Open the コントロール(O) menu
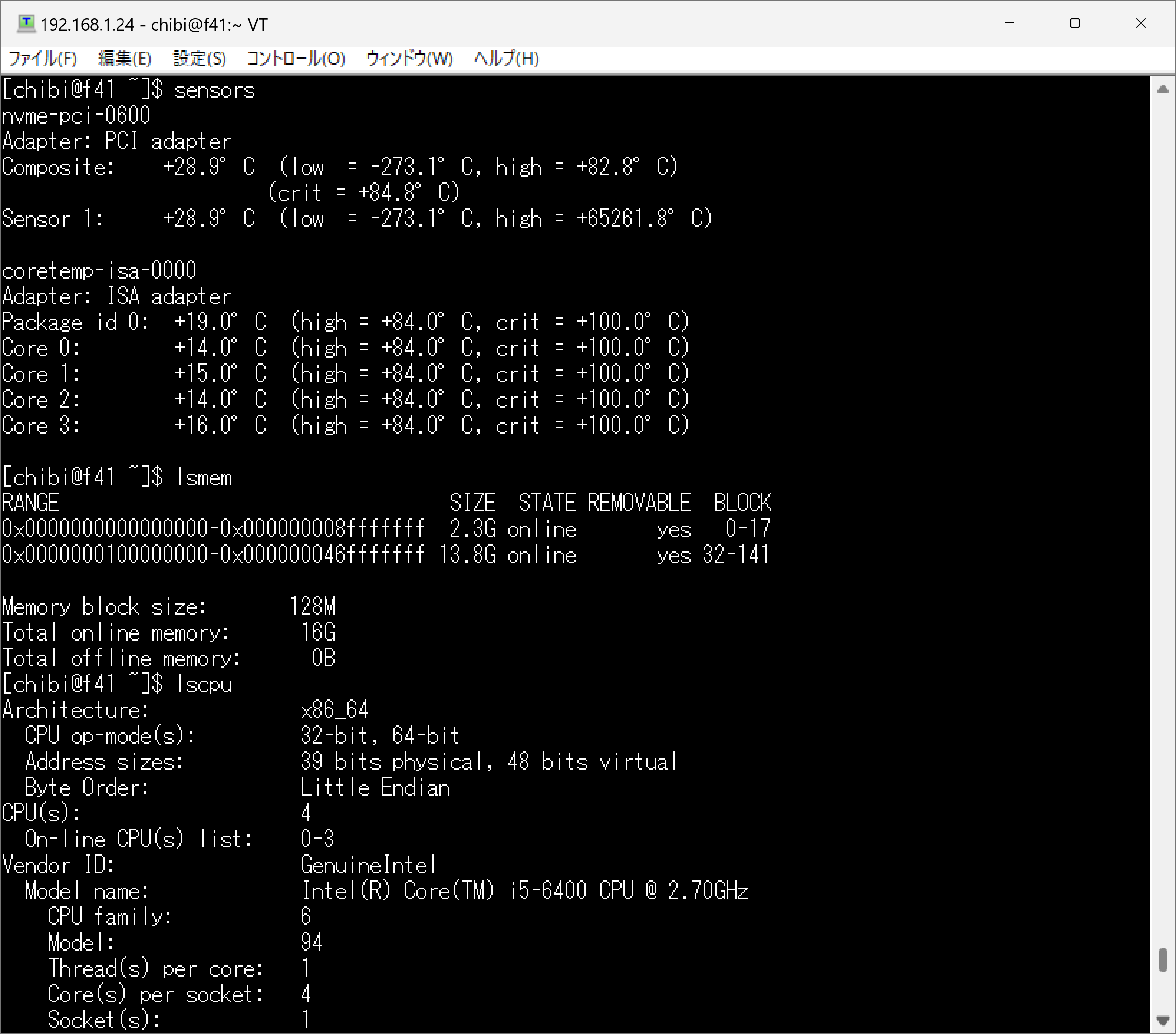This screenshot has height=1034, width=1176. coord(296,59)
